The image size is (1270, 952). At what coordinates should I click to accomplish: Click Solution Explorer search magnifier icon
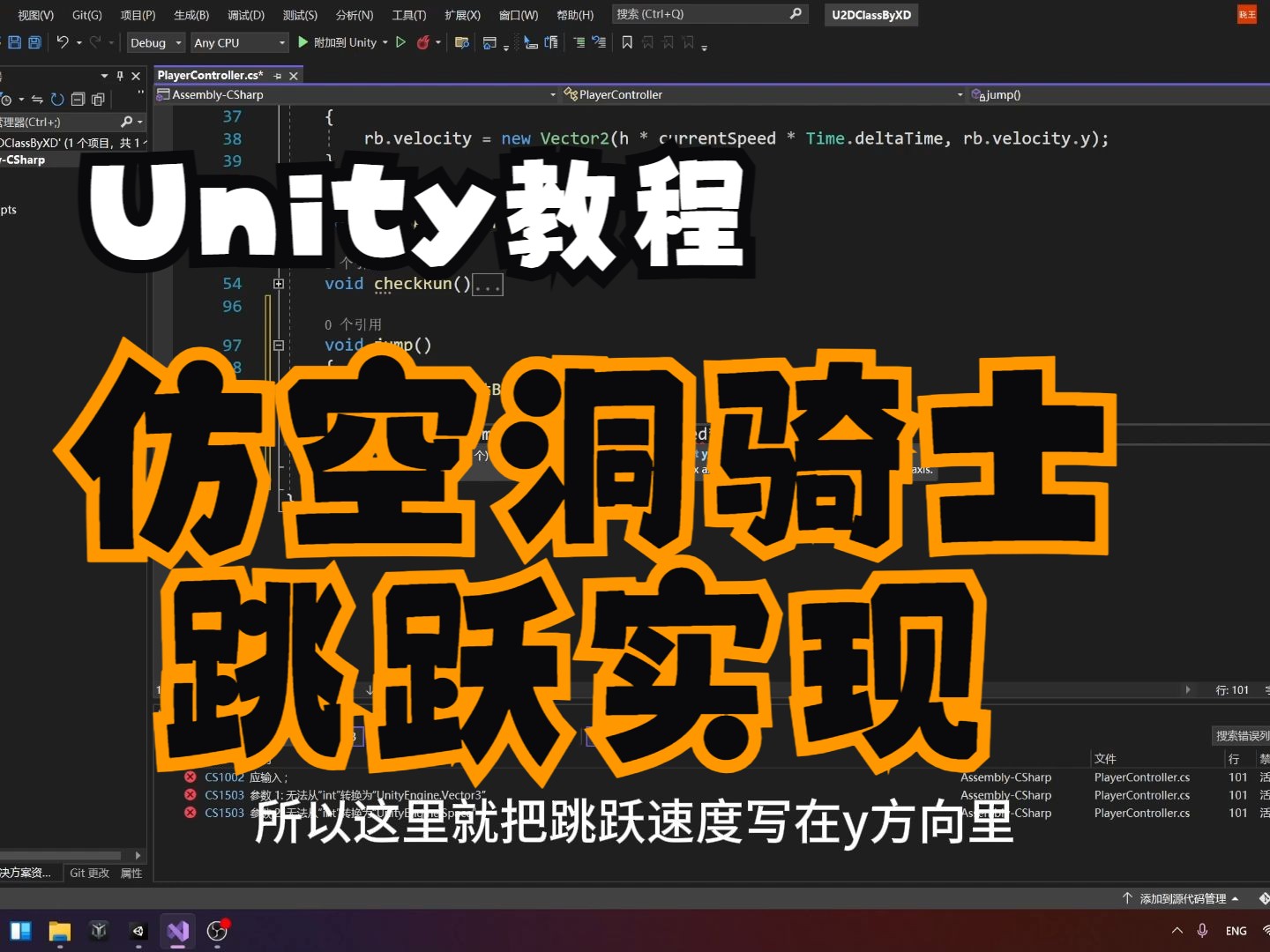(x=126, y=122)
